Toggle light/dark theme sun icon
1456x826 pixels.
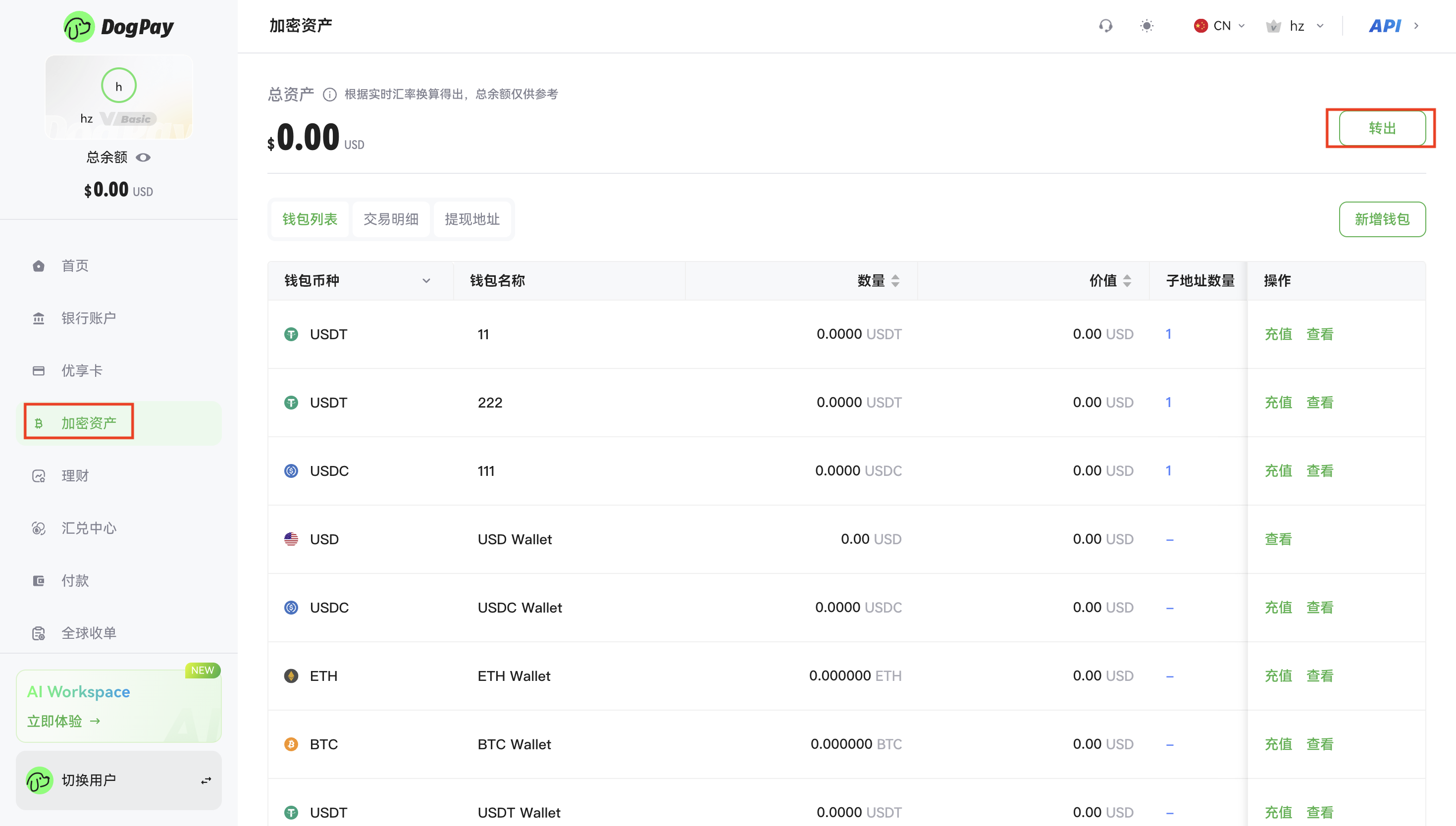tap(1147, 26)
